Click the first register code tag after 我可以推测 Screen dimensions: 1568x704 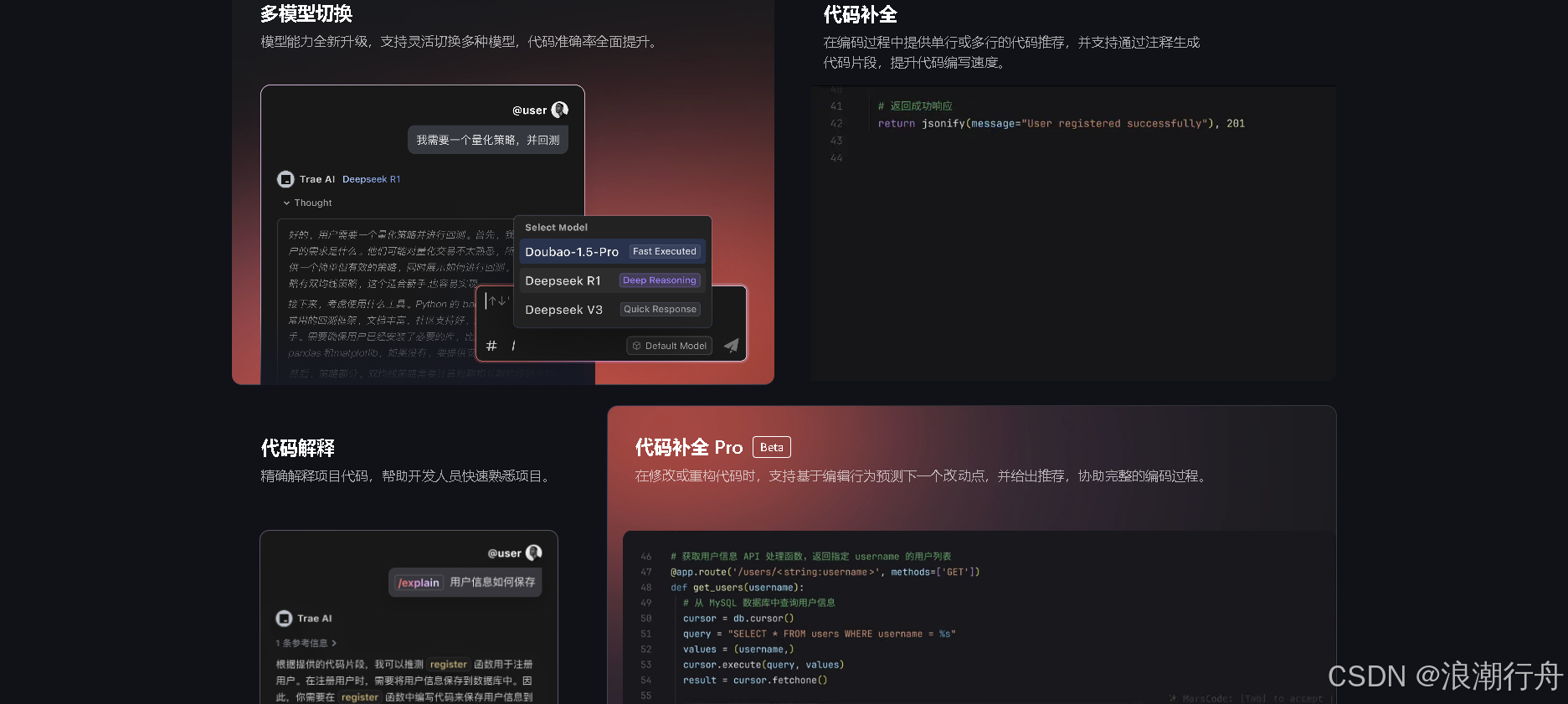tap(449, 665)
